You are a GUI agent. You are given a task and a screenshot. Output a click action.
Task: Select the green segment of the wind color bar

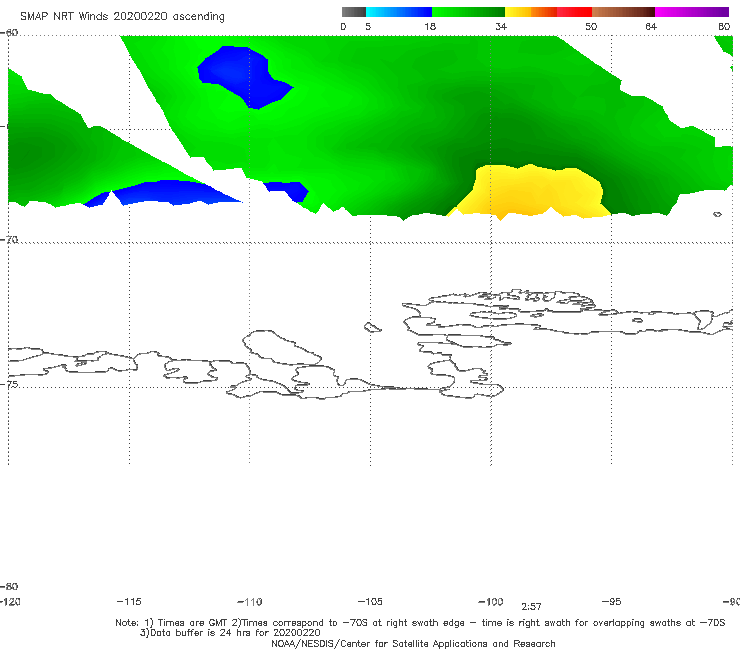468,12
